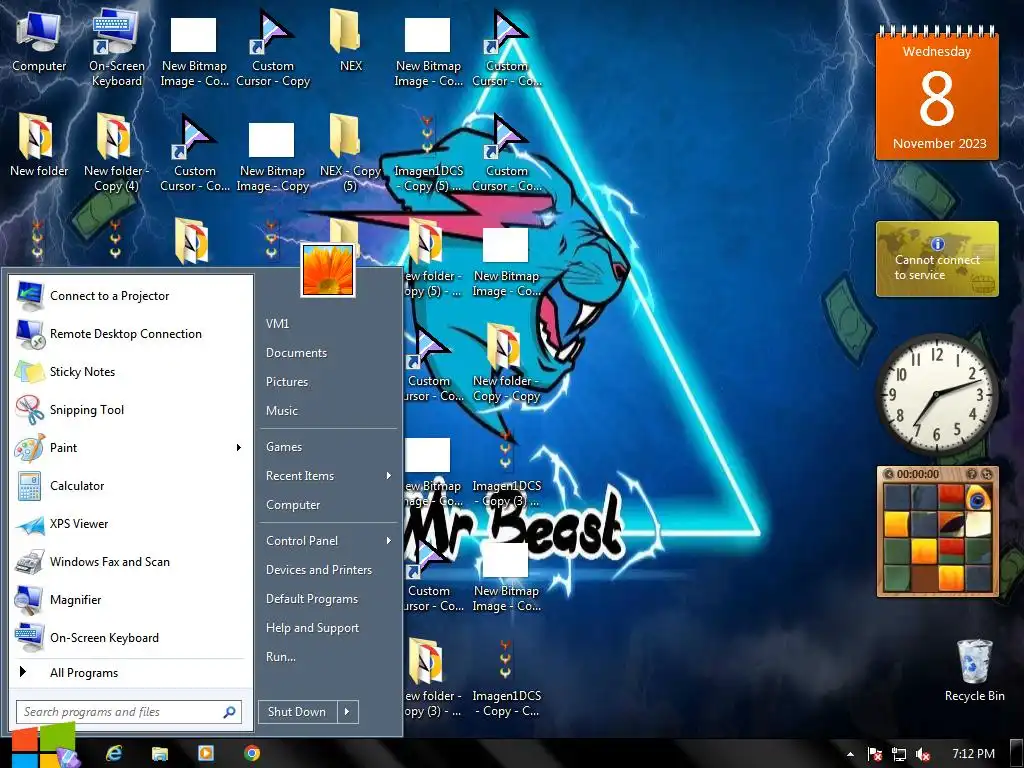Open Windows Media Player from taskbar

click(206, 754)
